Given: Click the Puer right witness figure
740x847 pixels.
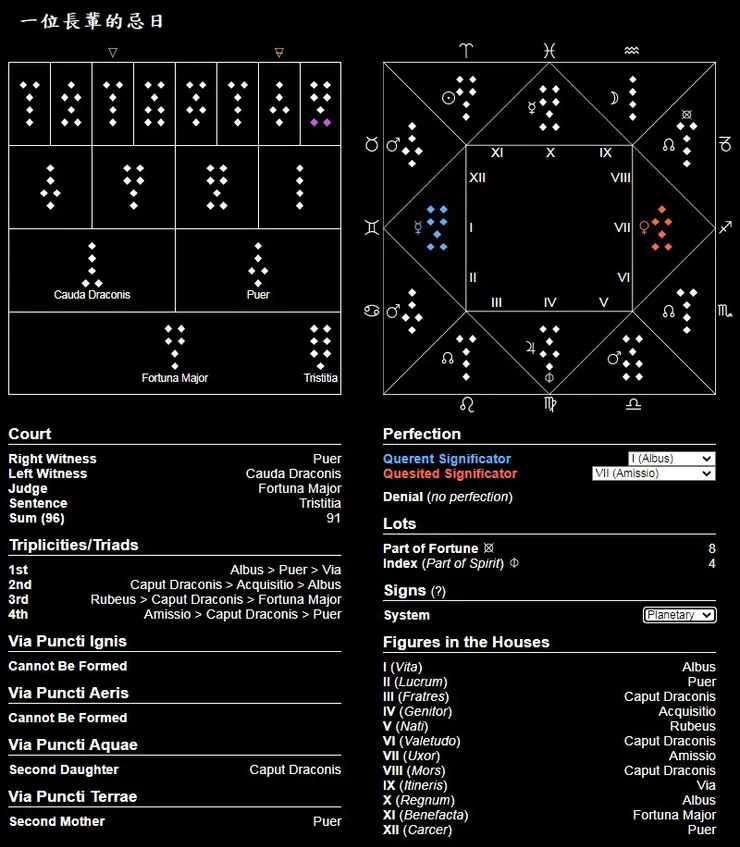Looking at the screenshot, I should pos(258,264).
